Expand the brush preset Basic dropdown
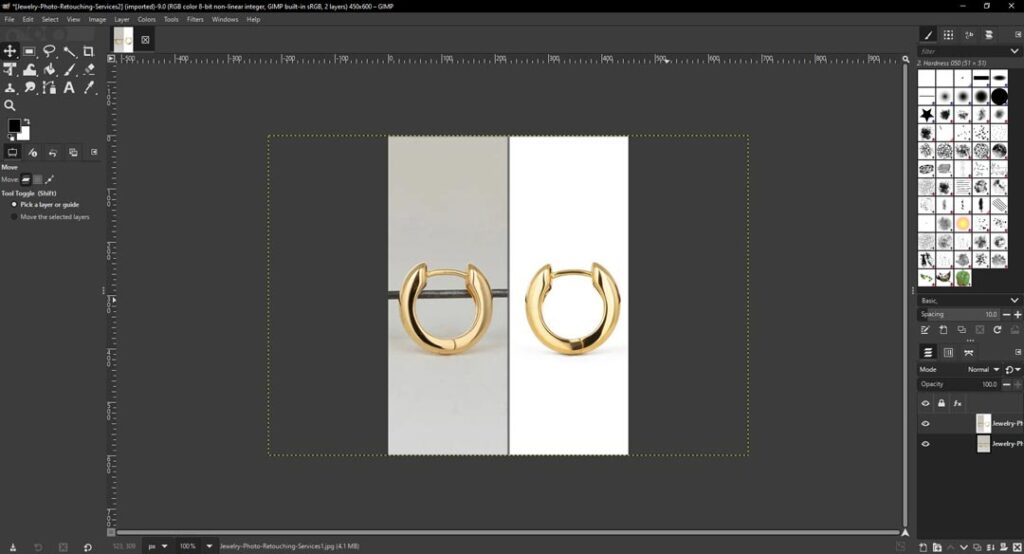The width and height of the screenshot is (1024, 554). (1016, 300)
